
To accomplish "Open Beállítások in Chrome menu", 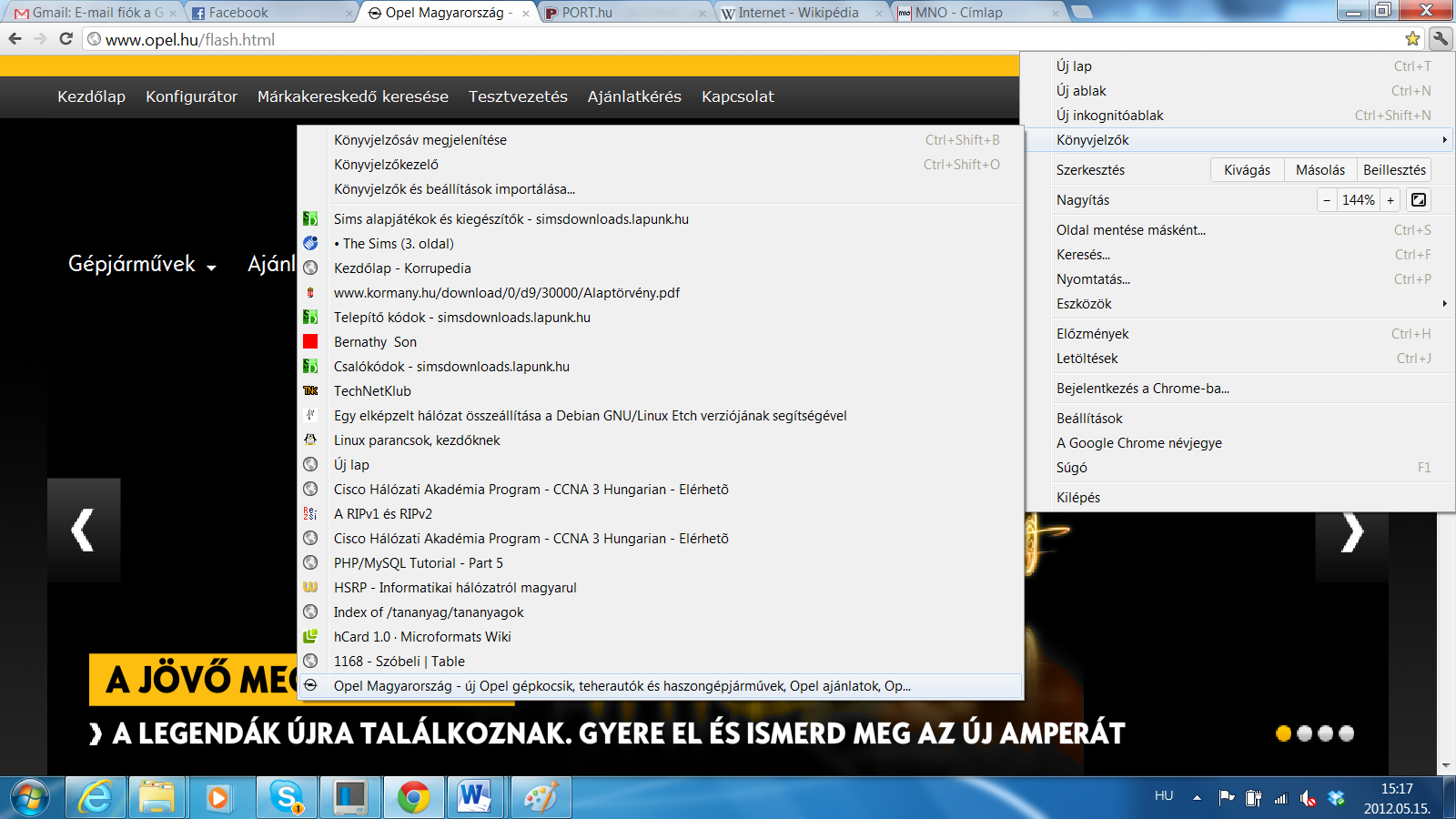I will [1239, 419].
